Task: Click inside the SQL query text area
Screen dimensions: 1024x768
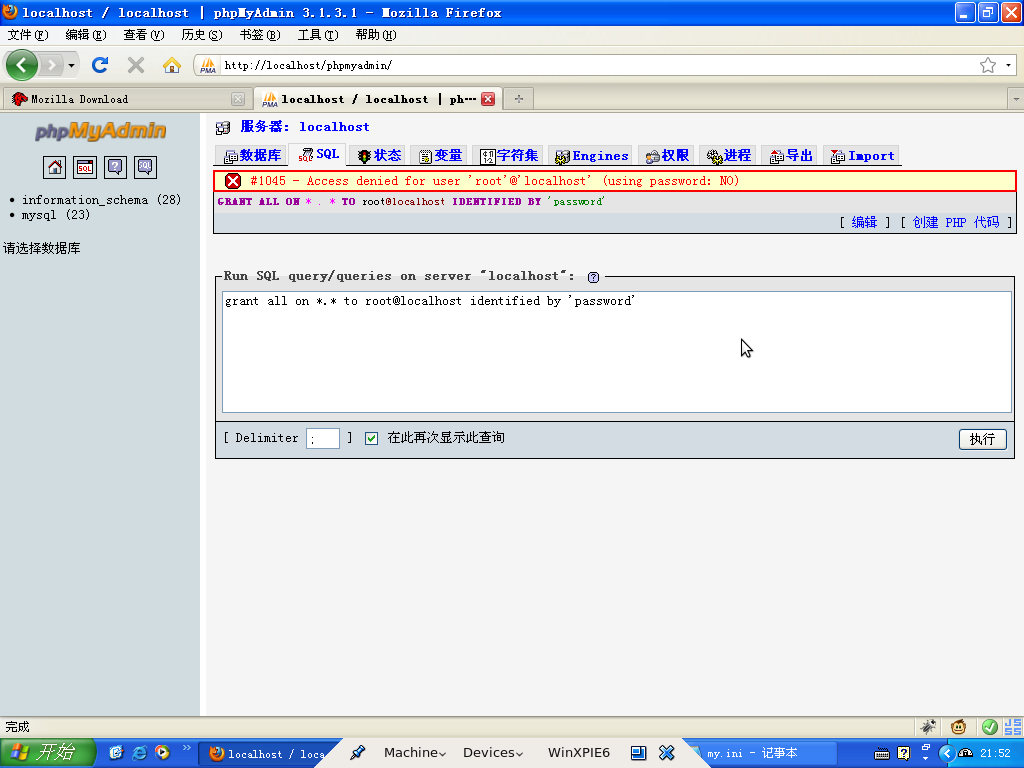Action: coord(616,352)
